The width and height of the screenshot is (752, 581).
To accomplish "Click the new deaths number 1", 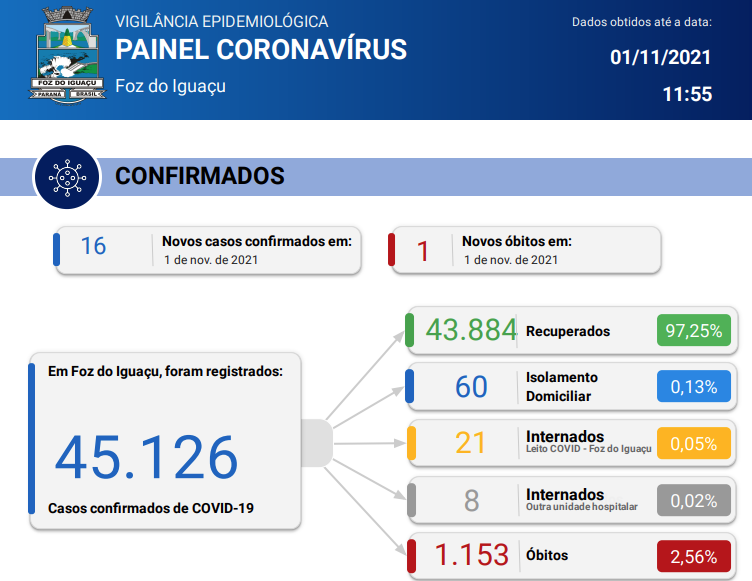I will pyautogui.click(x=423, y=251).
